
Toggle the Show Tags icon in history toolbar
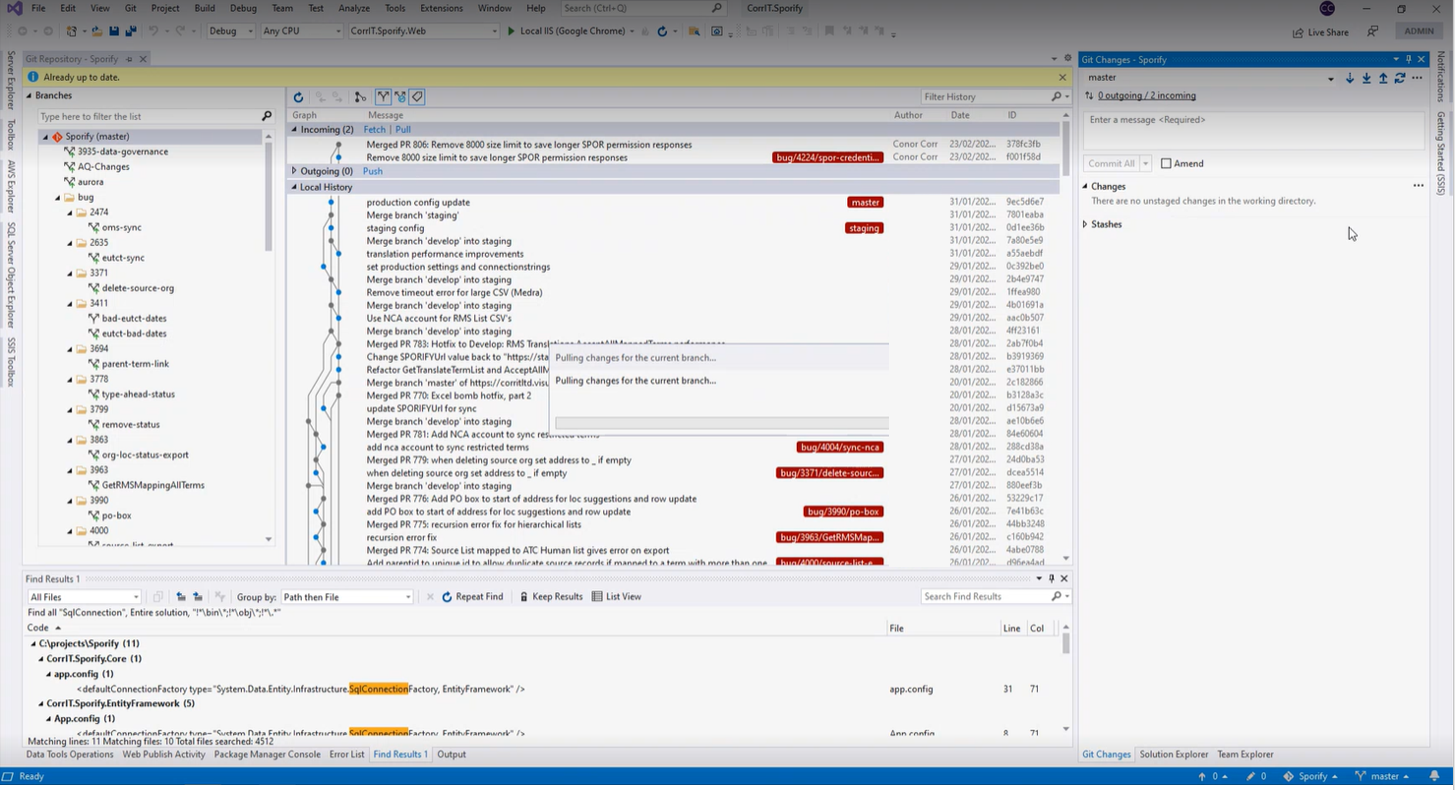[417, 97]
